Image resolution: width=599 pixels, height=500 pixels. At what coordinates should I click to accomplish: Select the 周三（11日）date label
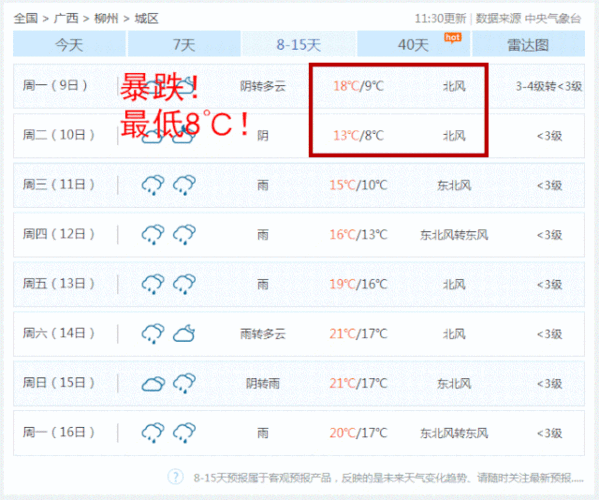click(x=58, y=184)
